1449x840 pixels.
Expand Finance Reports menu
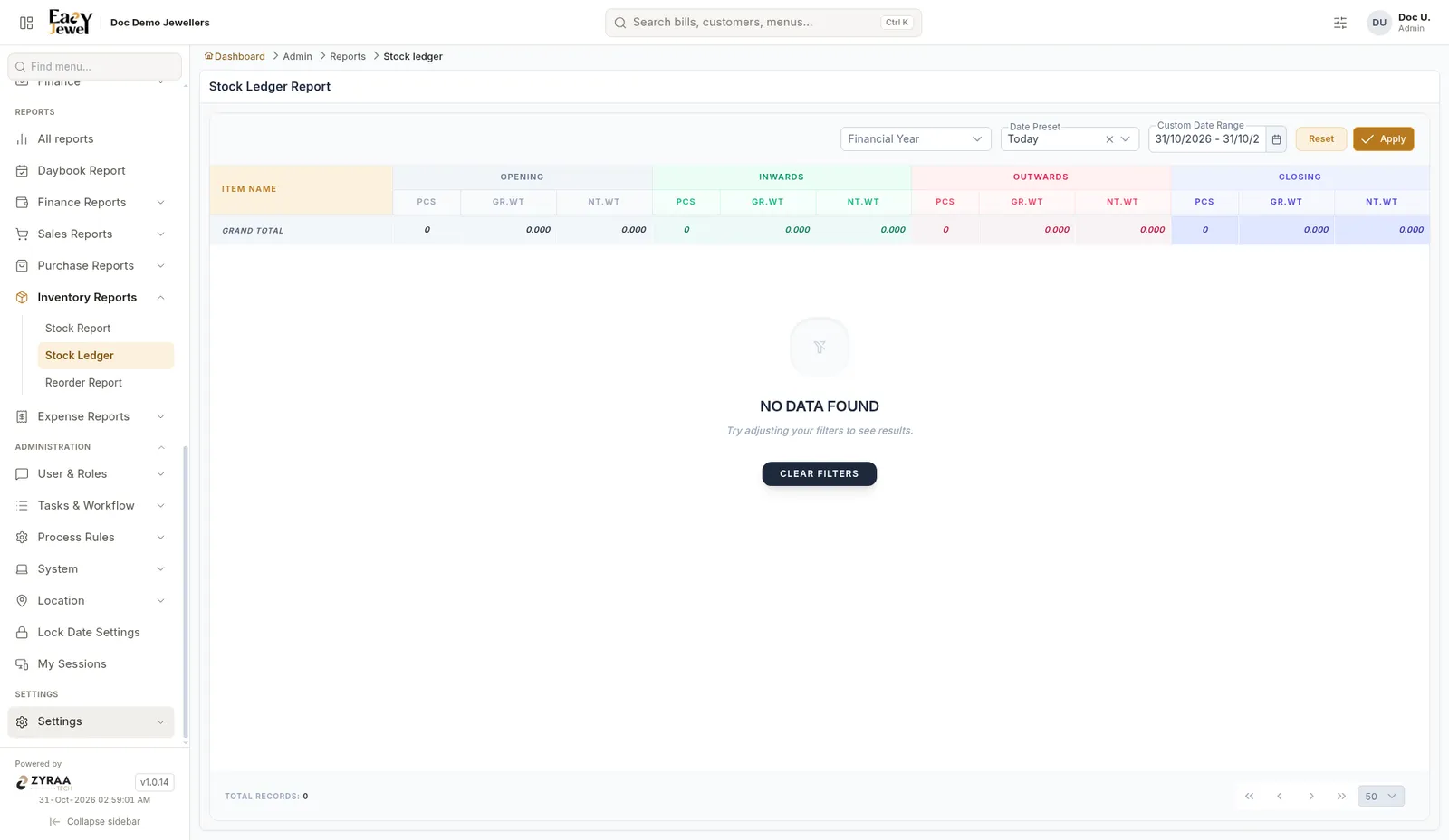click(x=91, y=203)
